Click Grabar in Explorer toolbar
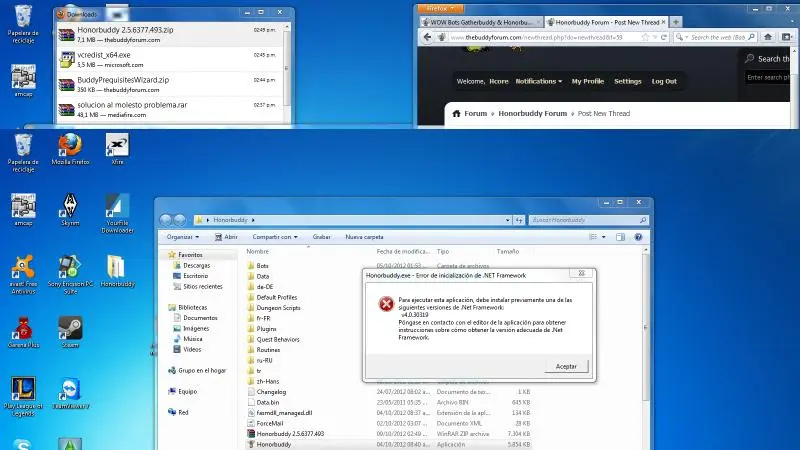 pyautogui.click(x=321, y=237)
